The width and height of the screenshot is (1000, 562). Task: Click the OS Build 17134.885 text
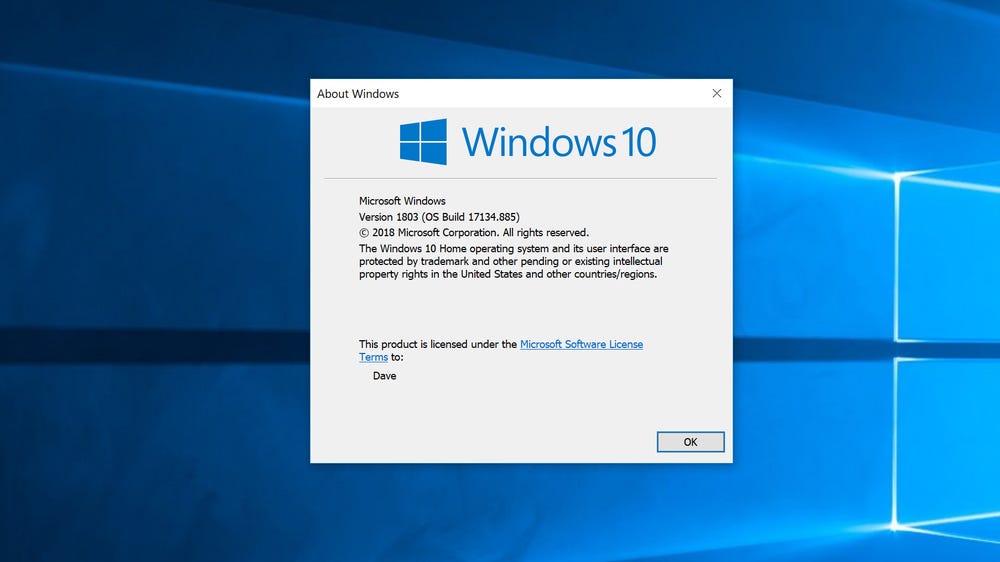(x=471, y=217)
